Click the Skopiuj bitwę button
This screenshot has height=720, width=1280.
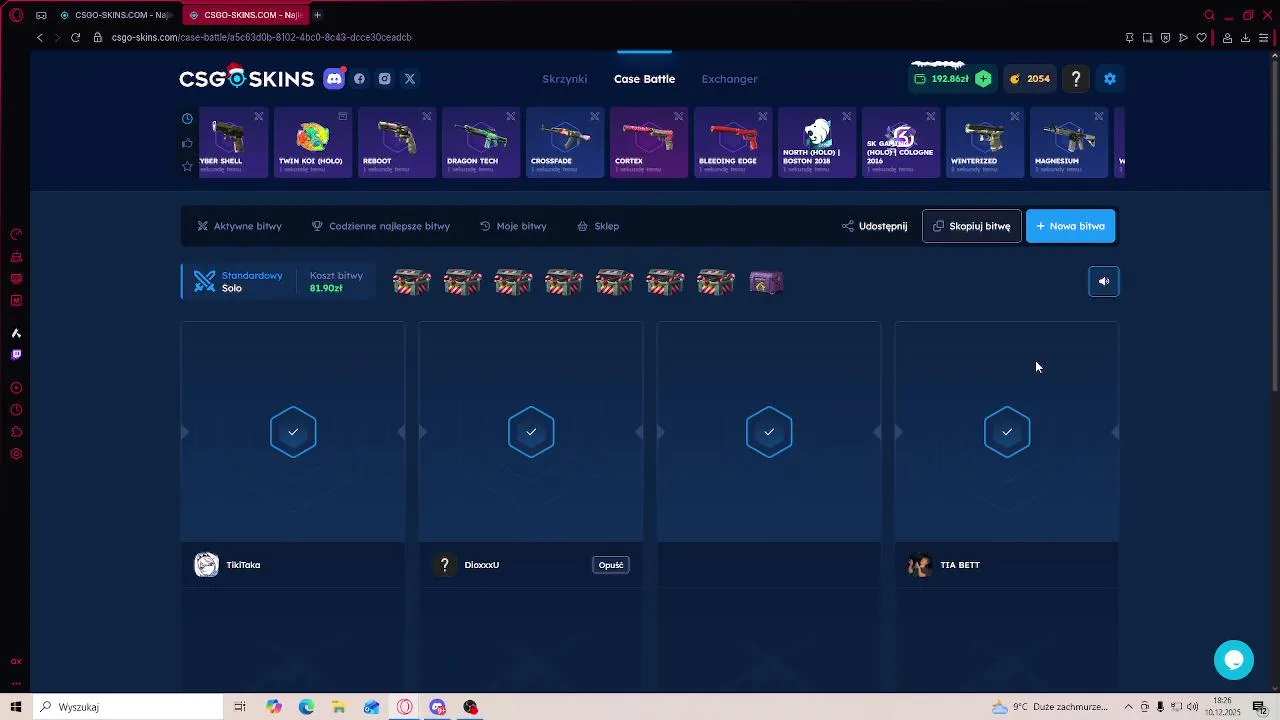tap(972, 226)
